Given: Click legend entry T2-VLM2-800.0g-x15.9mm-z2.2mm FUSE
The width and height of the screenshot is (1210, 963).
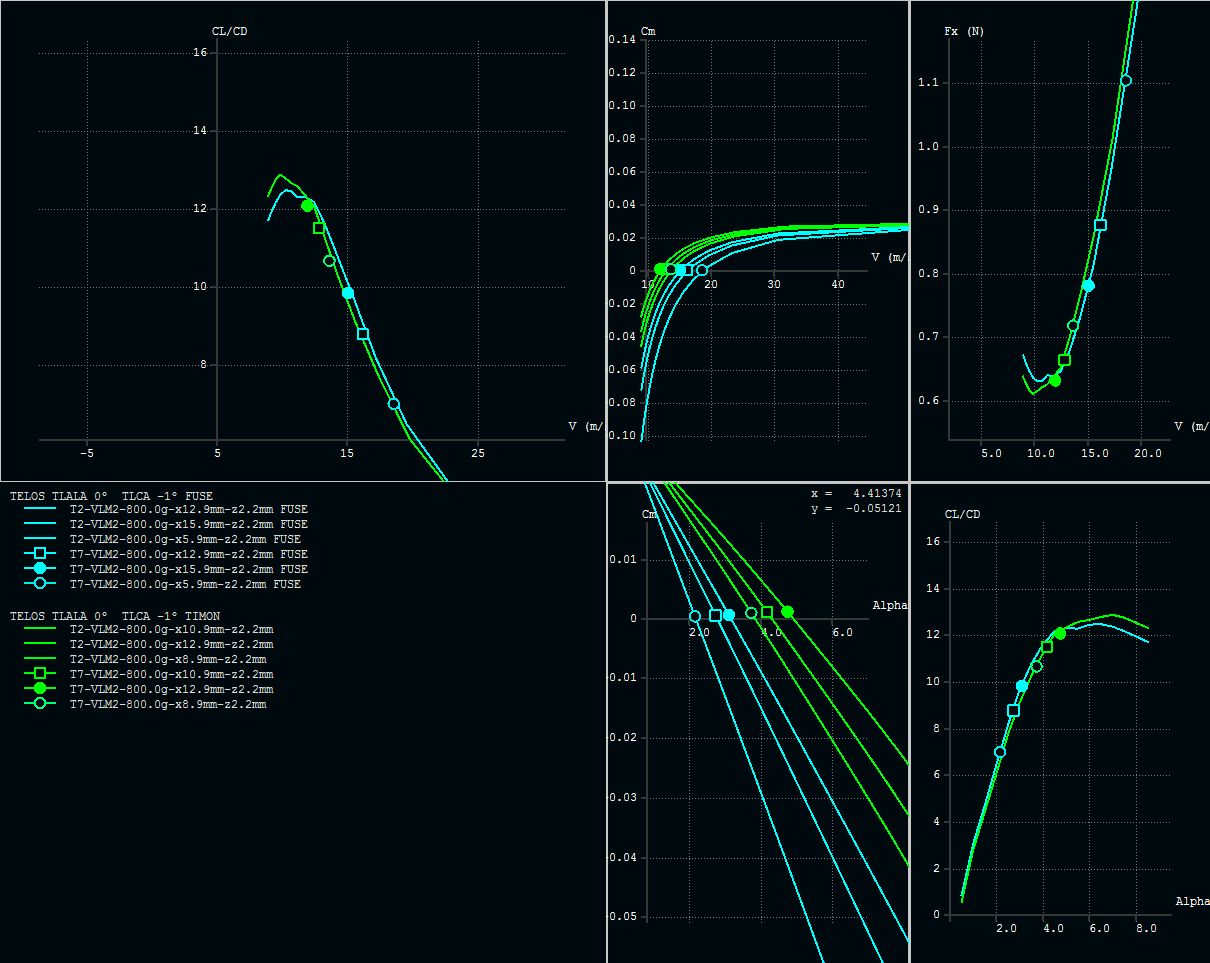Looking at the screenshot, I should (188, 524).
